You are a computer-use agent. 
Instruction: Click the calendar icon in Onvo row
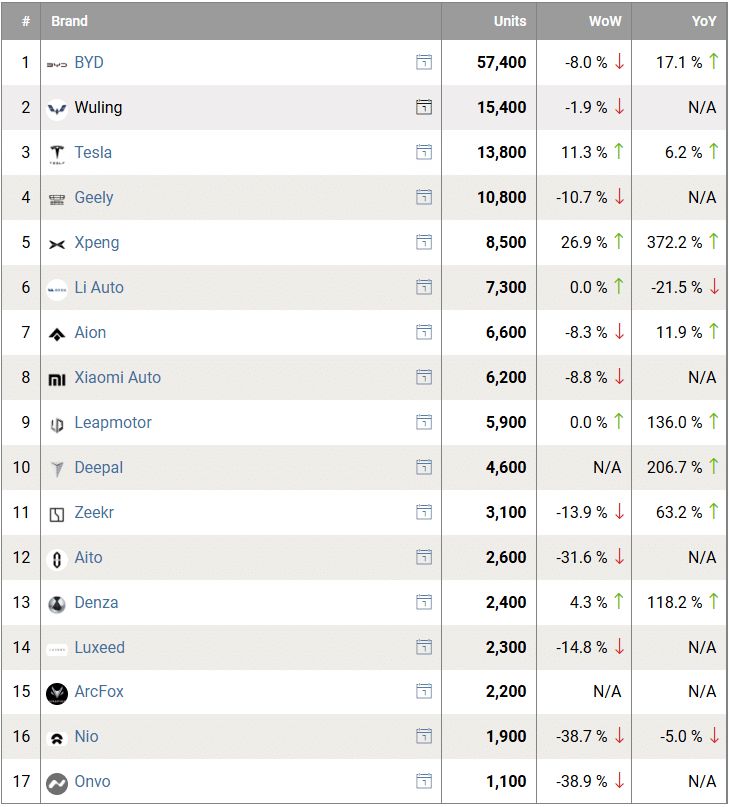tap(424, 781)
